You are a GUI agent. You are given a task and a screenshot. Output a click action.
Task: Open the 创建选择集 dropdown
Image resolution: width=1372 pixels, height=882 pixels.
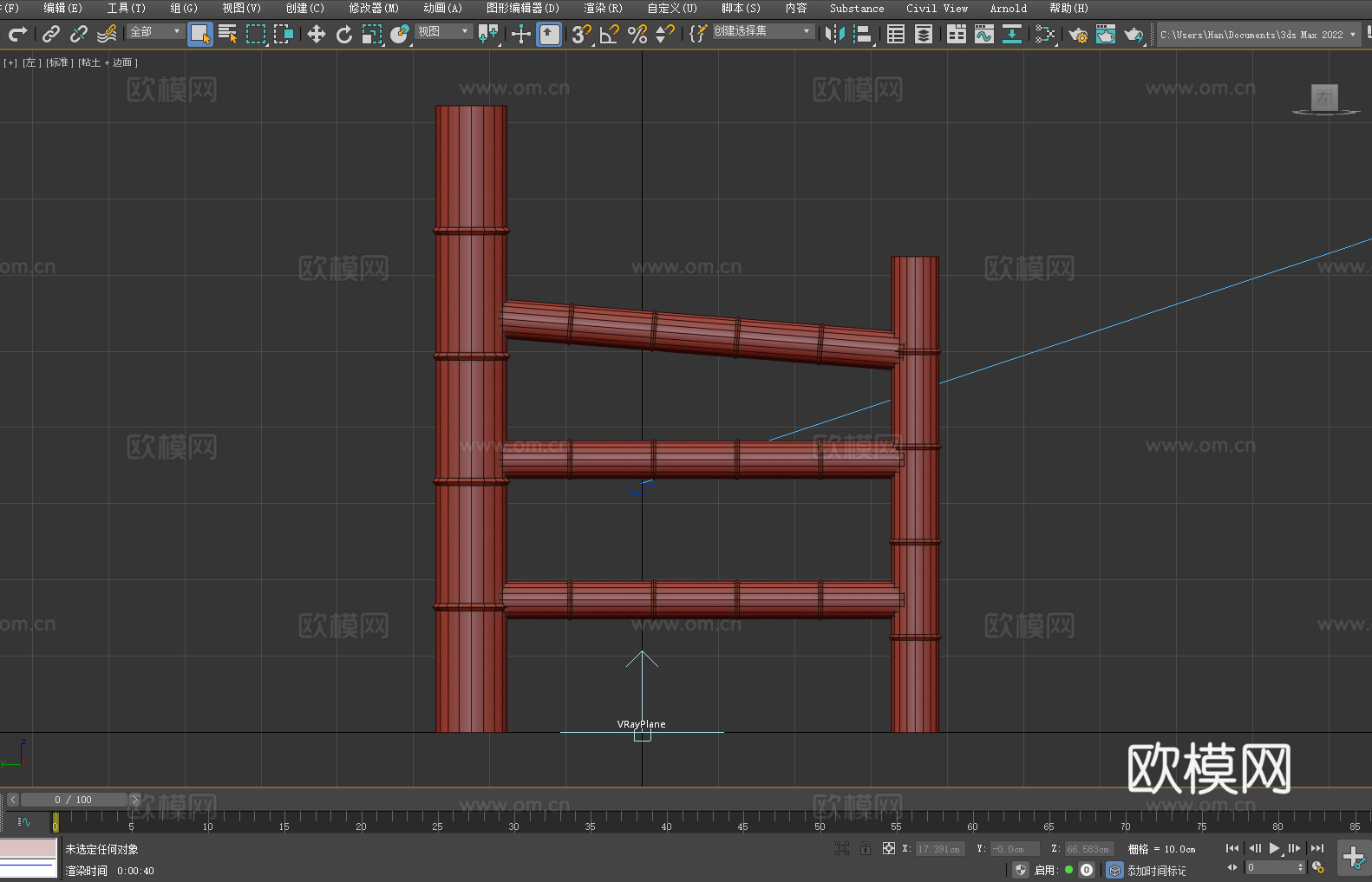click(763, 31)
